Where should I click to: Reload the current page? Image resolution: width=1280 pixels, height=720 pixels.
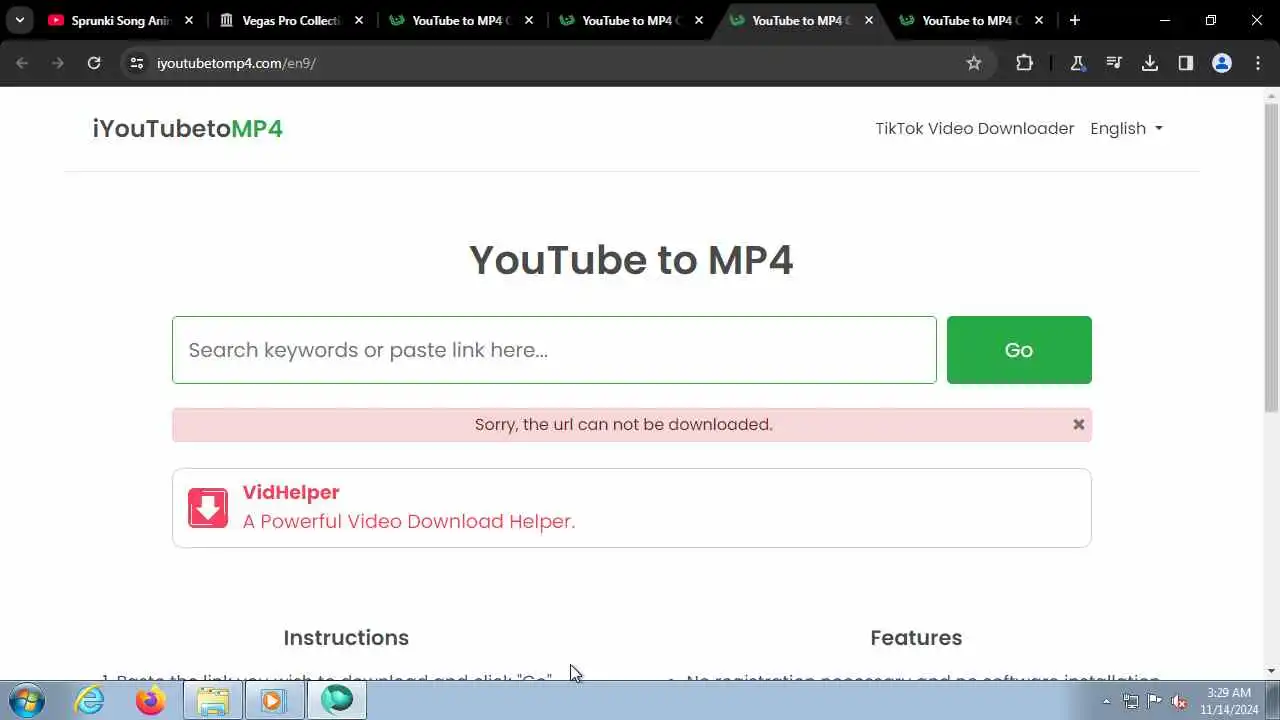(x=94, y=63)
